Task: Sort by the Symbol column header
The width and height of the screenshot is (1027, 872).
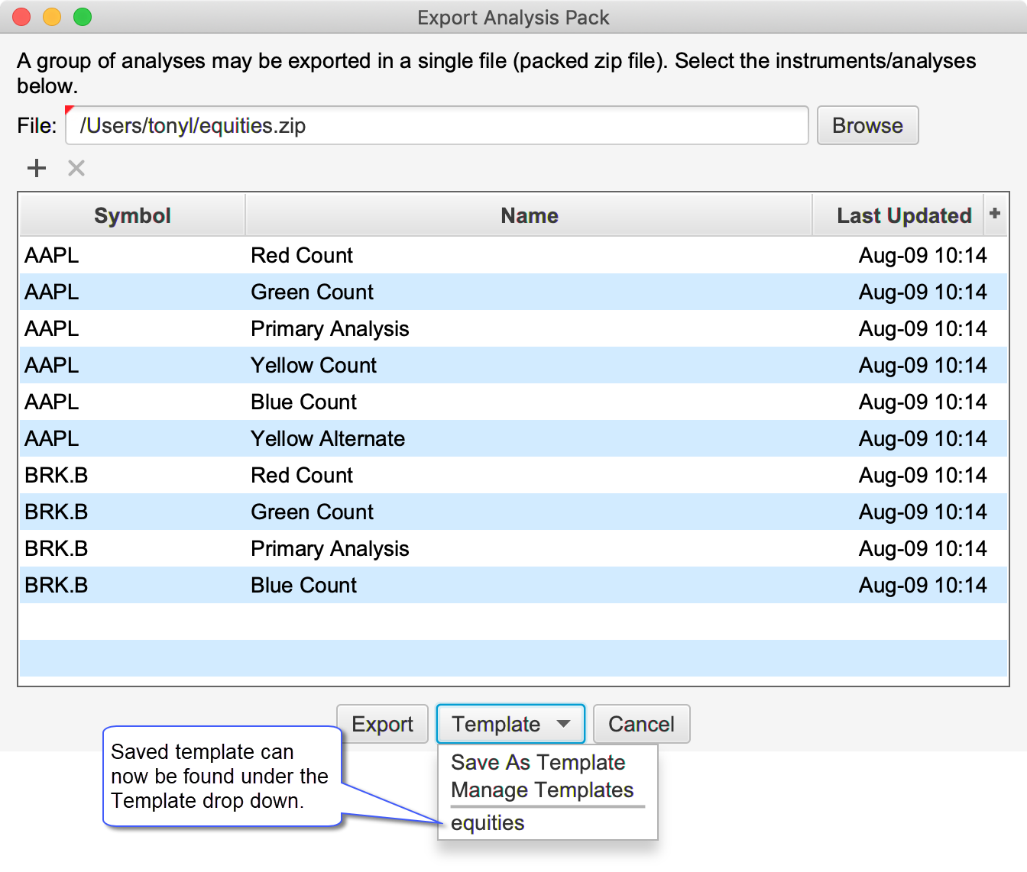Action: point(132,216)
